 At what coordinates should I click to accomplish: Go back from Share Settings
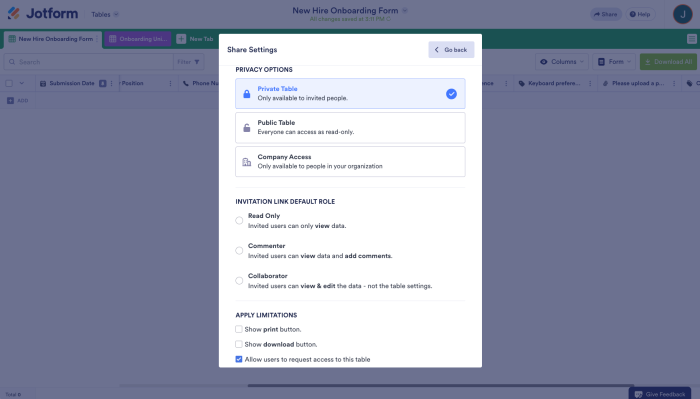point(451,50)
